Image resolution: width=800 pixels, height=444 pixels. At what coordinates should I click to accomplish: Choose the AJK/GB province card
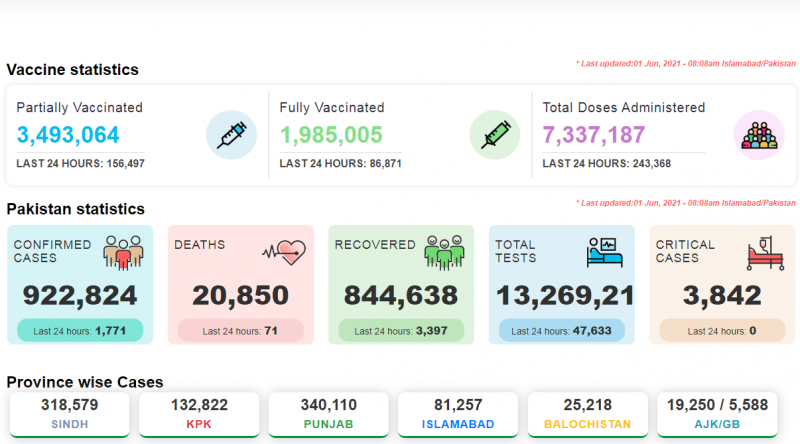(x=718, y=414)
